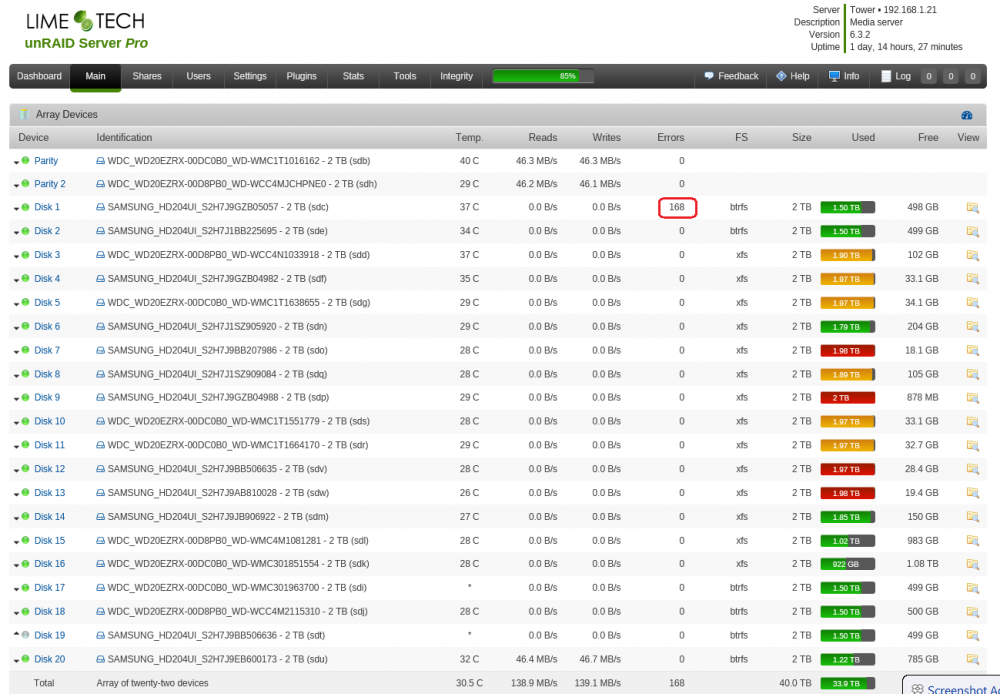Click the first log counter badge

click(929, 77)
